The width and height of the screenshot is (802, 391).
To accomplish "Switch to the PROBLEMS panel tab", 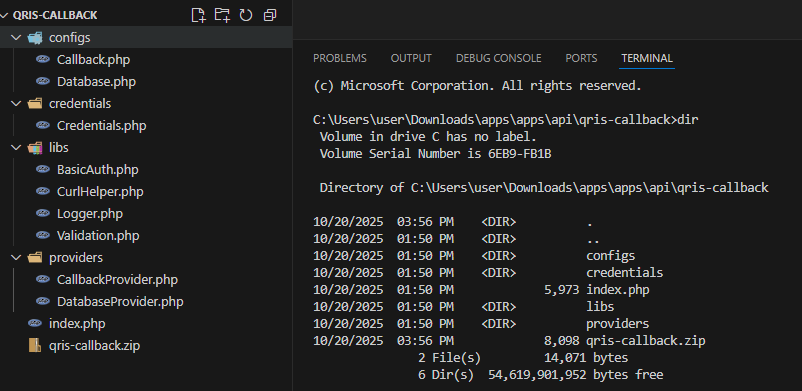I will (x=340, y=58).
